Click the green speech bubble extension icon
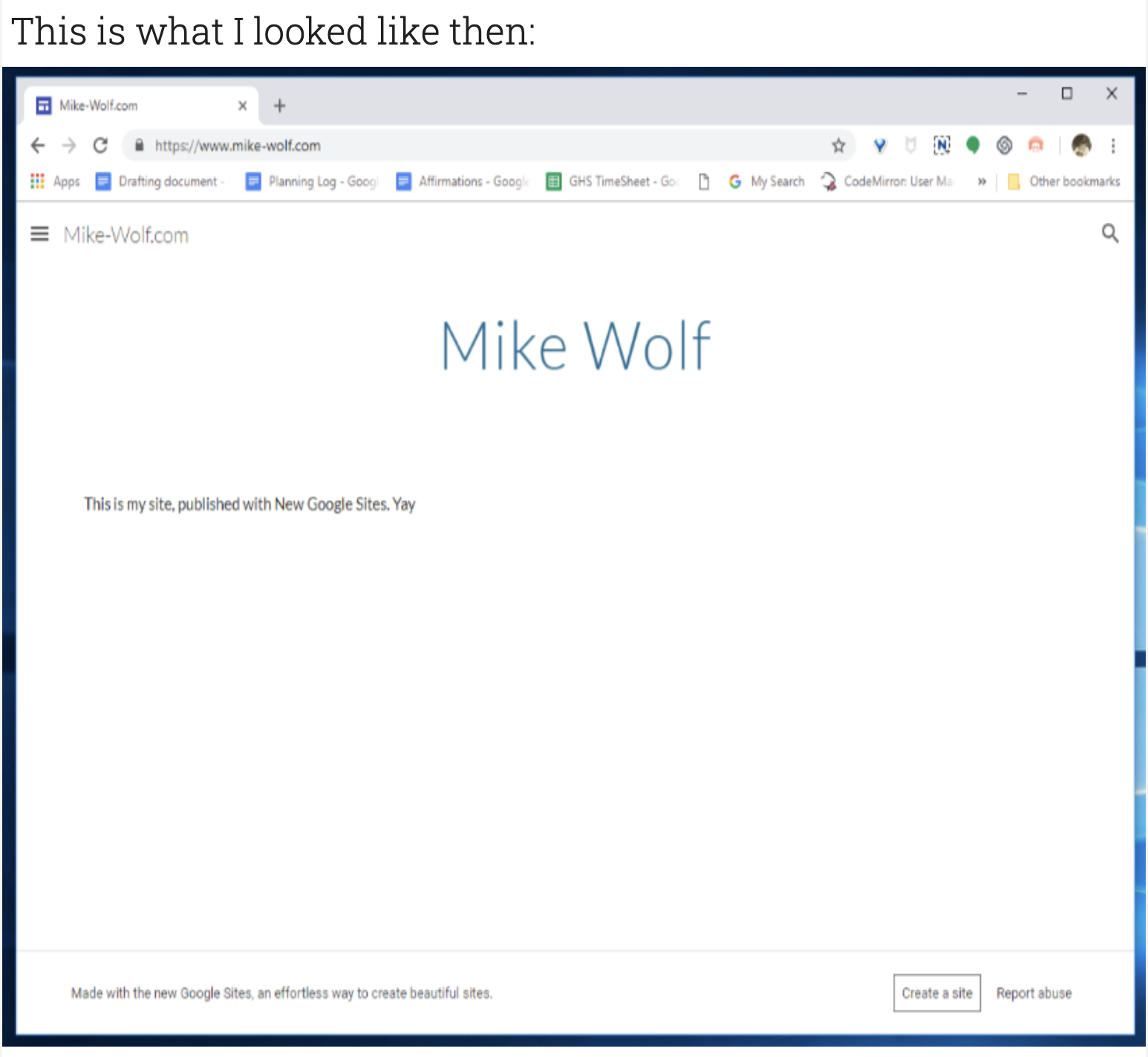 (x=973, y=145)
